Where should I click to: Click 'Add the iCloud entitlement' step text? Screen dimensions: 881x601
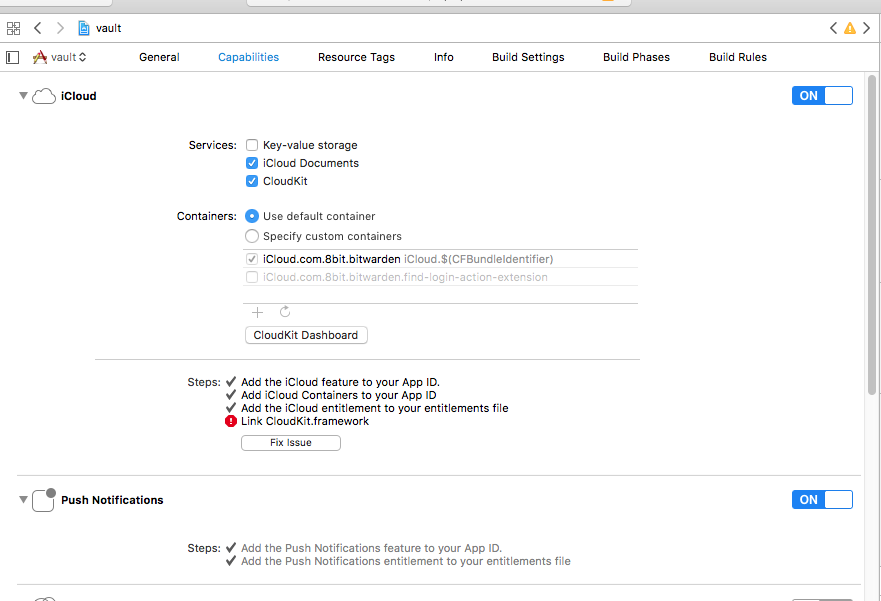pos(375,408)
